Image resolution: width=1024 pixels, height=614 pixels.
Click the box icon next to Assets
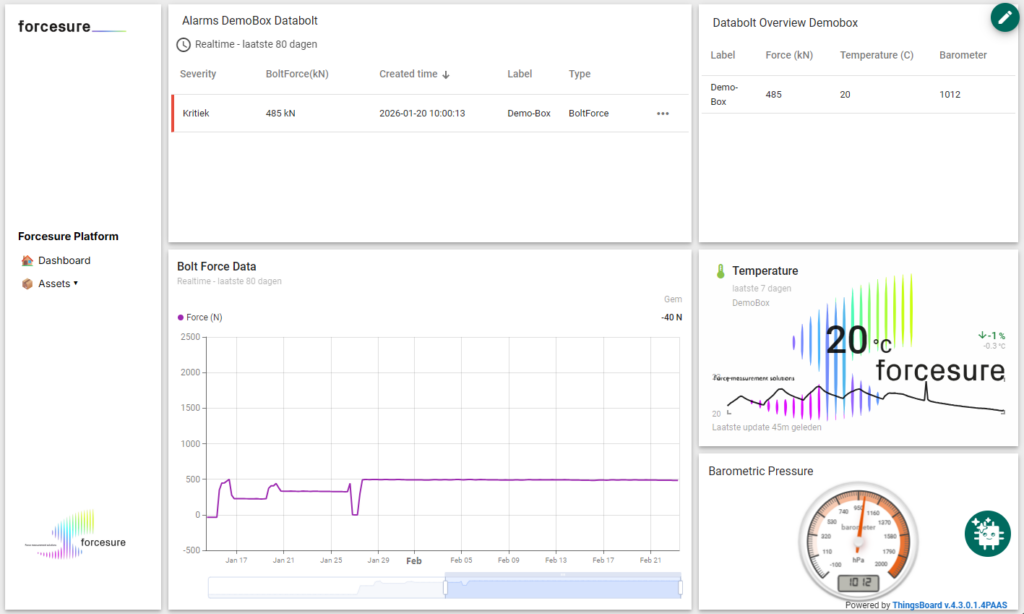tap(27, 284)
